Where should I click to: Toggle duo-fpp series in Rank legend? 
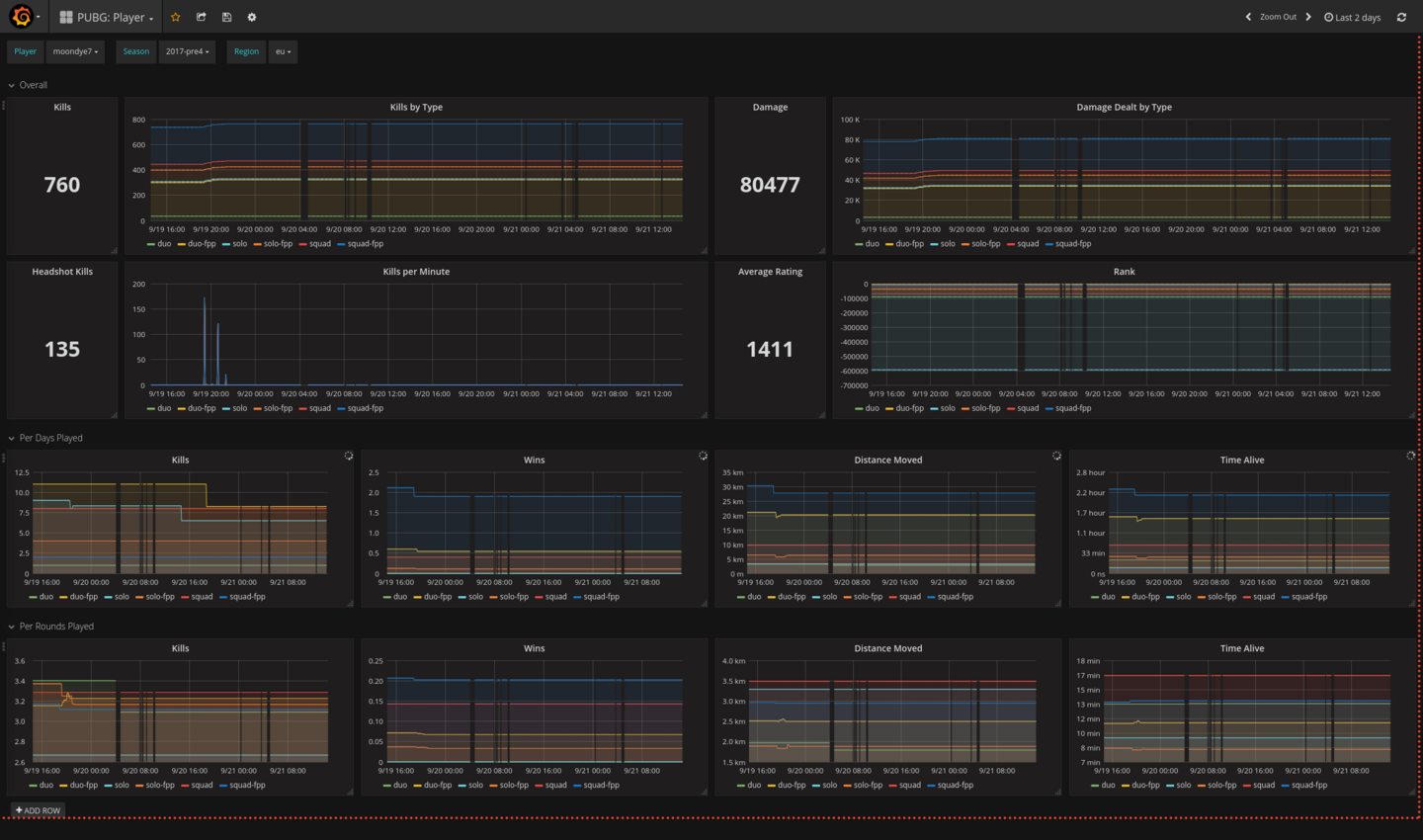click(x=909, y=408)
